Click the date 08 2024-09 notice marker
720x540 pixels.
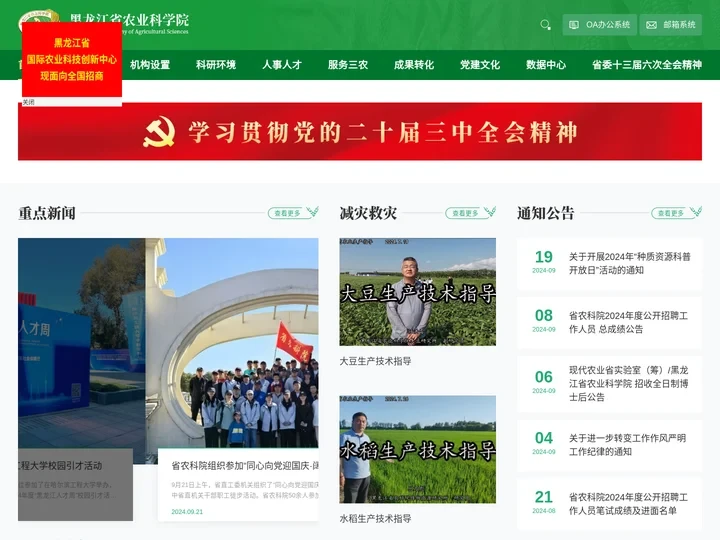pos(544,321)
